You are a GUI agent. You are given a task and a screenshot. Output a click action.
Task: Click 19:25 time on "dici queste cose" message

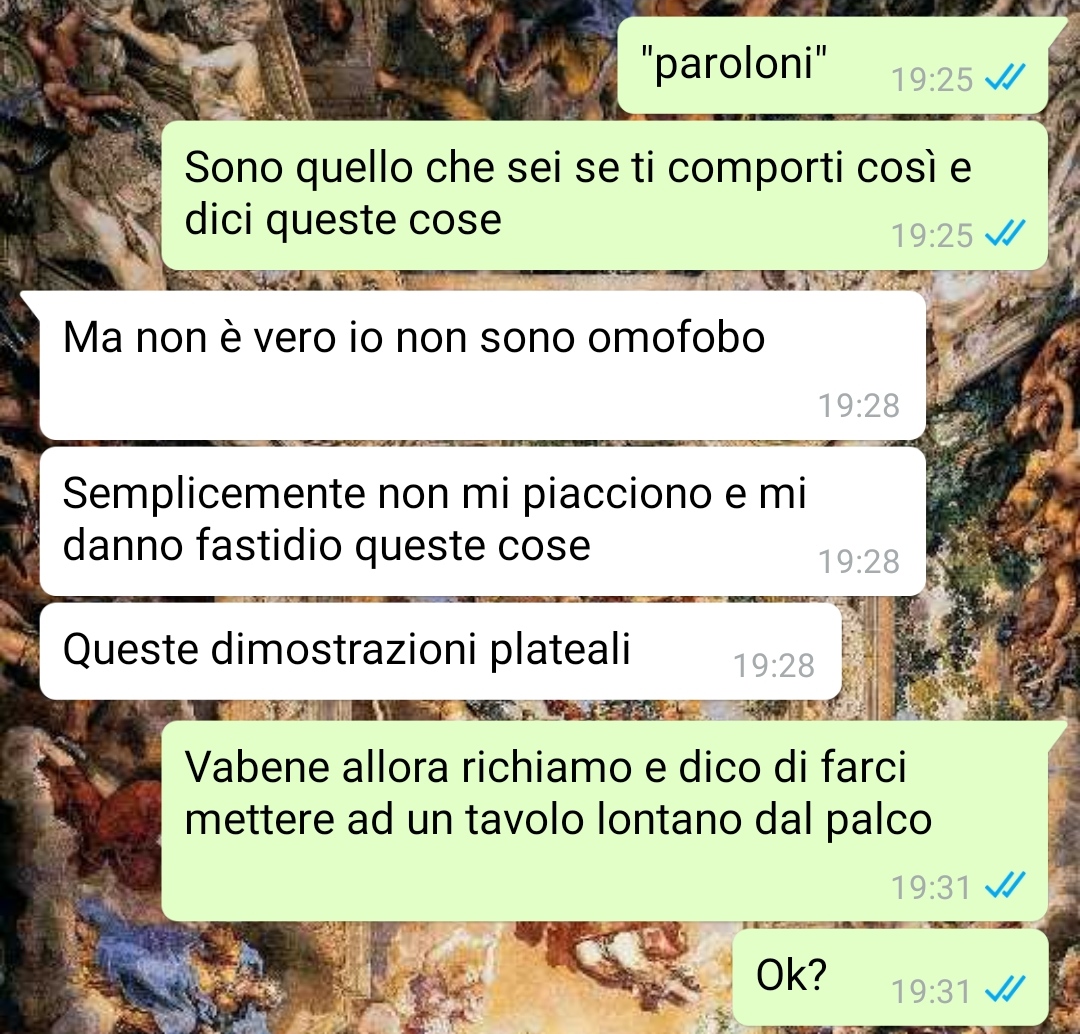point(932,236)
